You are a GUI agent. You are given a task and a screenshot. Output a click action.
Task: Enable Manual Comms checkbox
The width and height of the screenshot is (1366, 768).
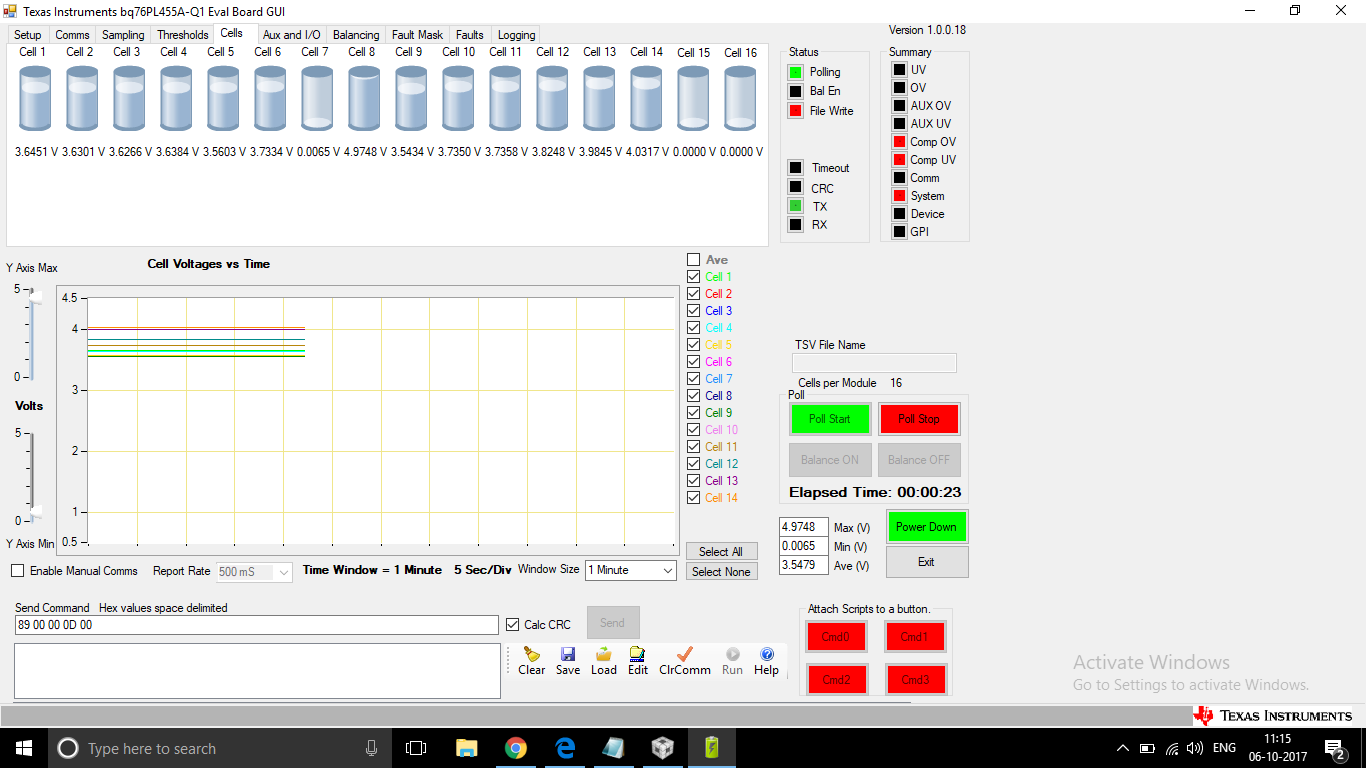tap(18, 571)
